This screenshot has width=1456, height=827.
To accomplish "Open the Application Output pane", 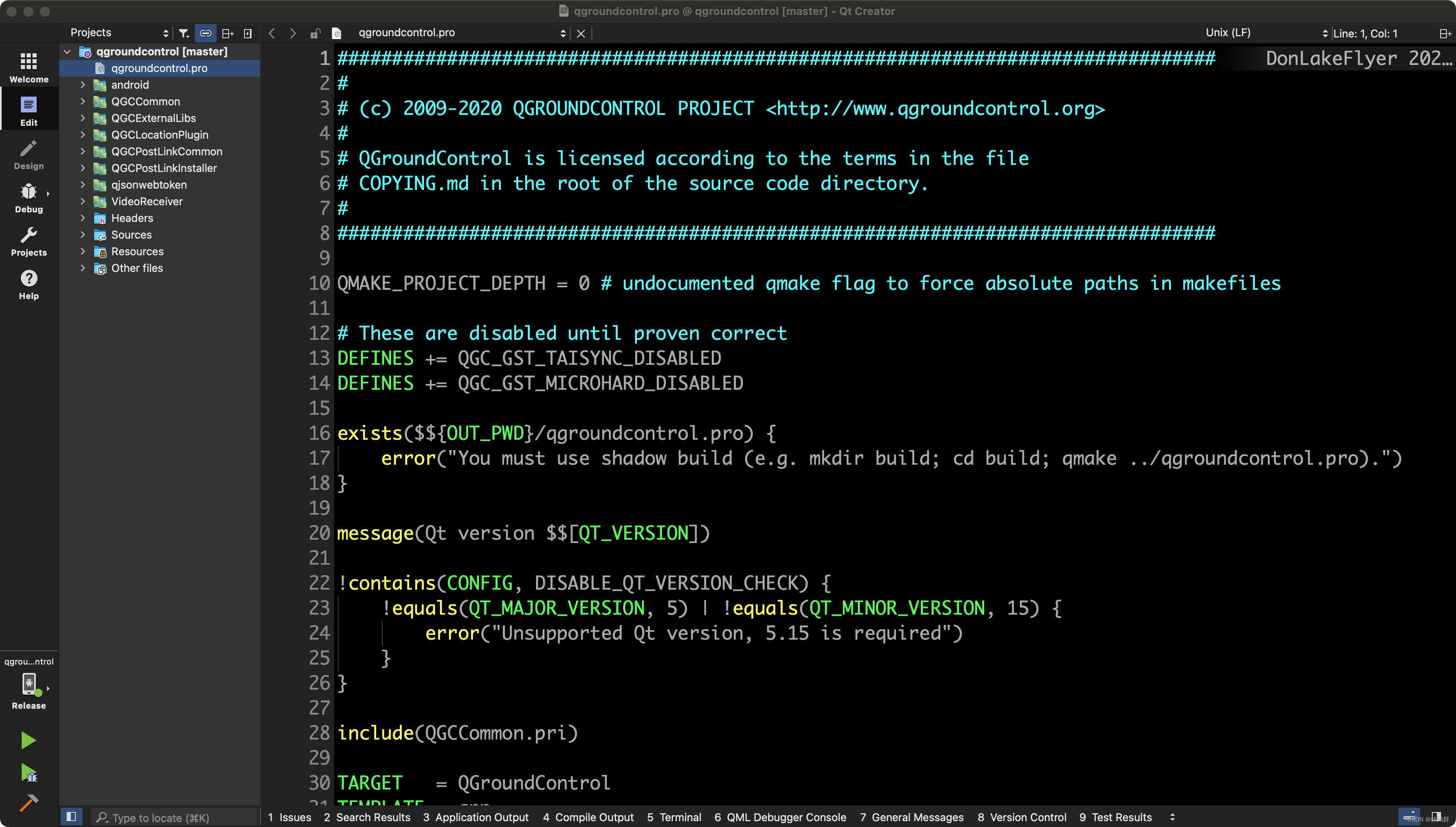I will [x=476, y=817].
